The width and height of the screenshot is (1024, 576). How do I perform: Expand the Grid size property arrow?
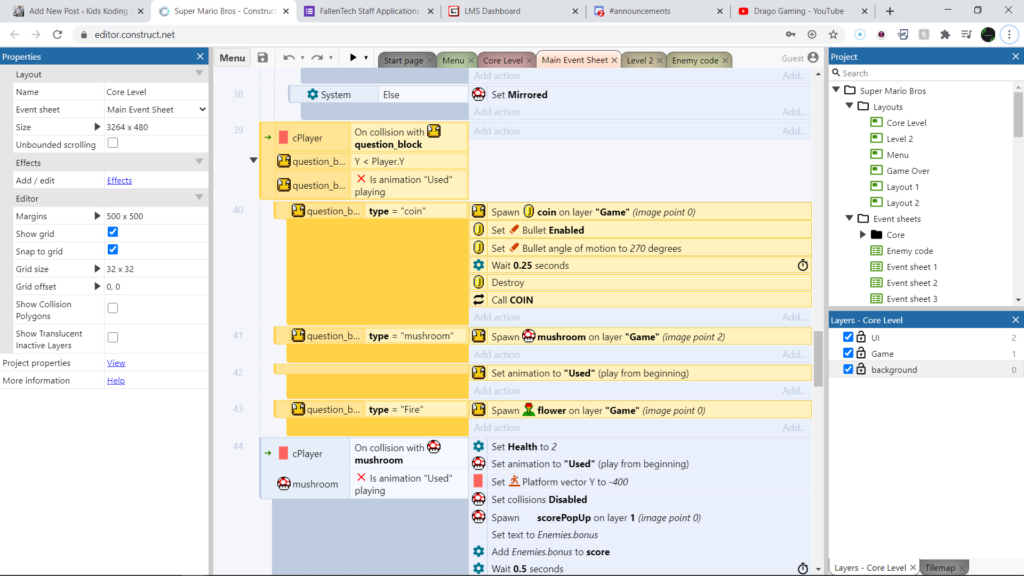pos(97,268)
